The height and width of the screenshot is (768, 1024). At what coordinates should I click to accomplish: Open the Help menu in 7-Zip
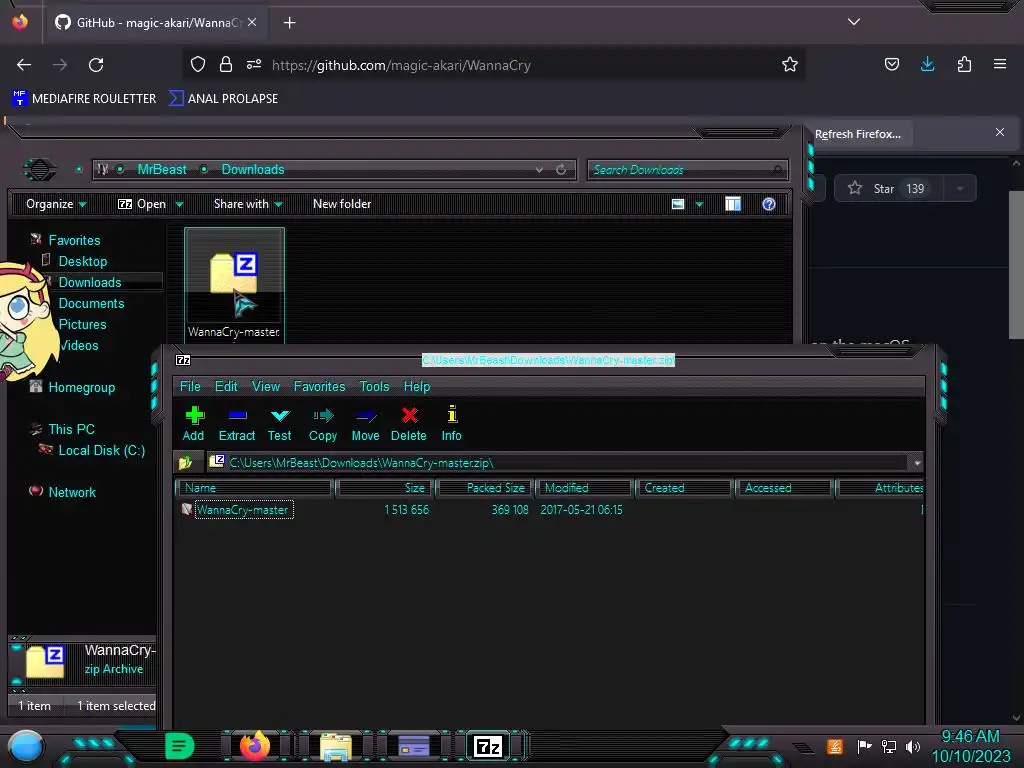pyautogui.click(x=417, y=386)
